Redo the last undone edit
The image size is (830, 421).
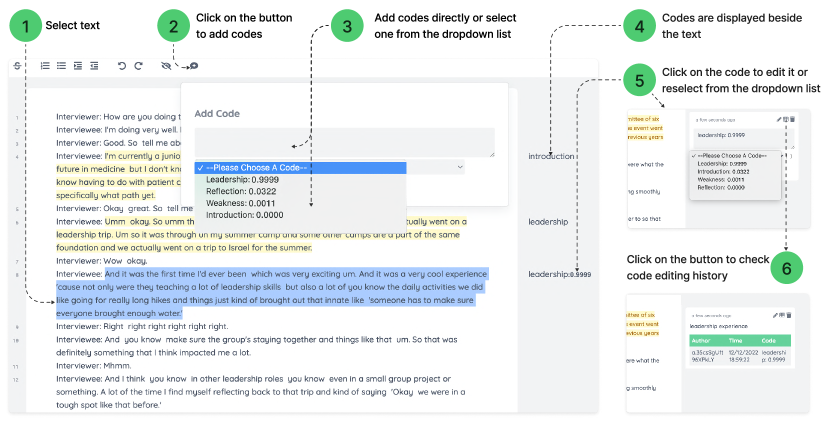138,66
